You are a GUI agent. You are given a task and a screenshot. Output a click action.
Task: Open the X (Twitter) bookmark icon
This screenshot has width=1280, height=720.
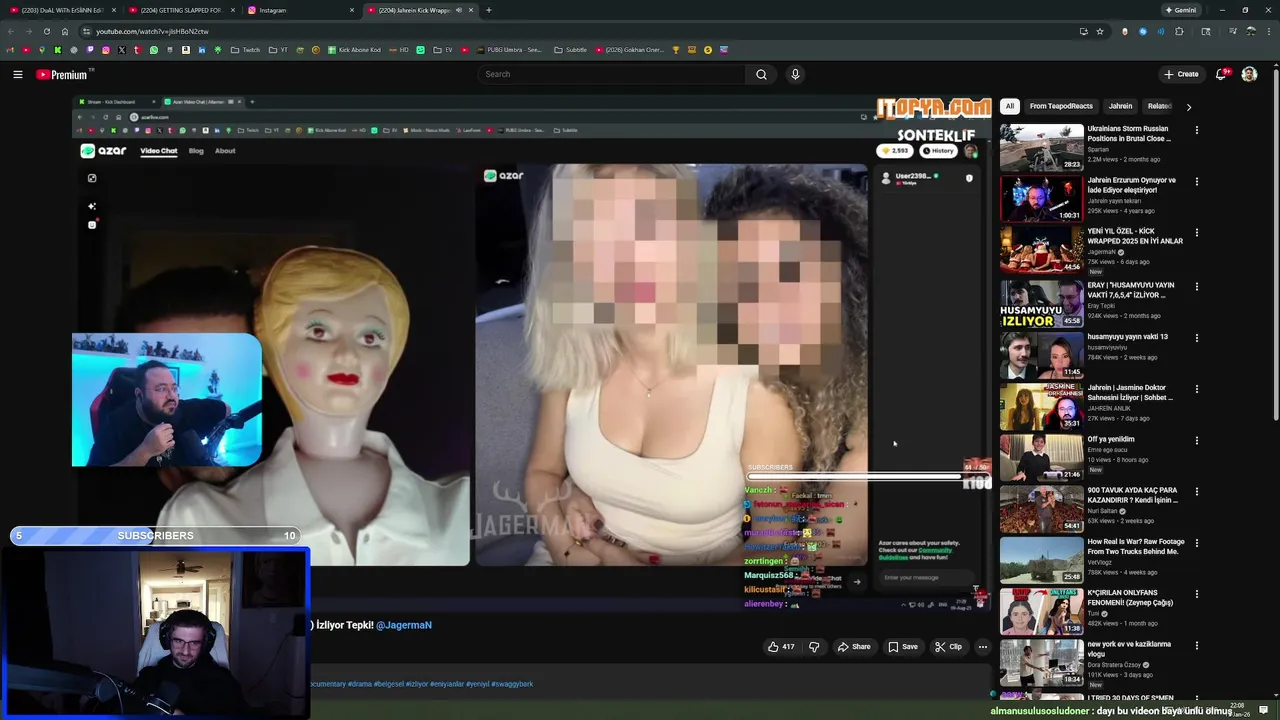[122, 49]
